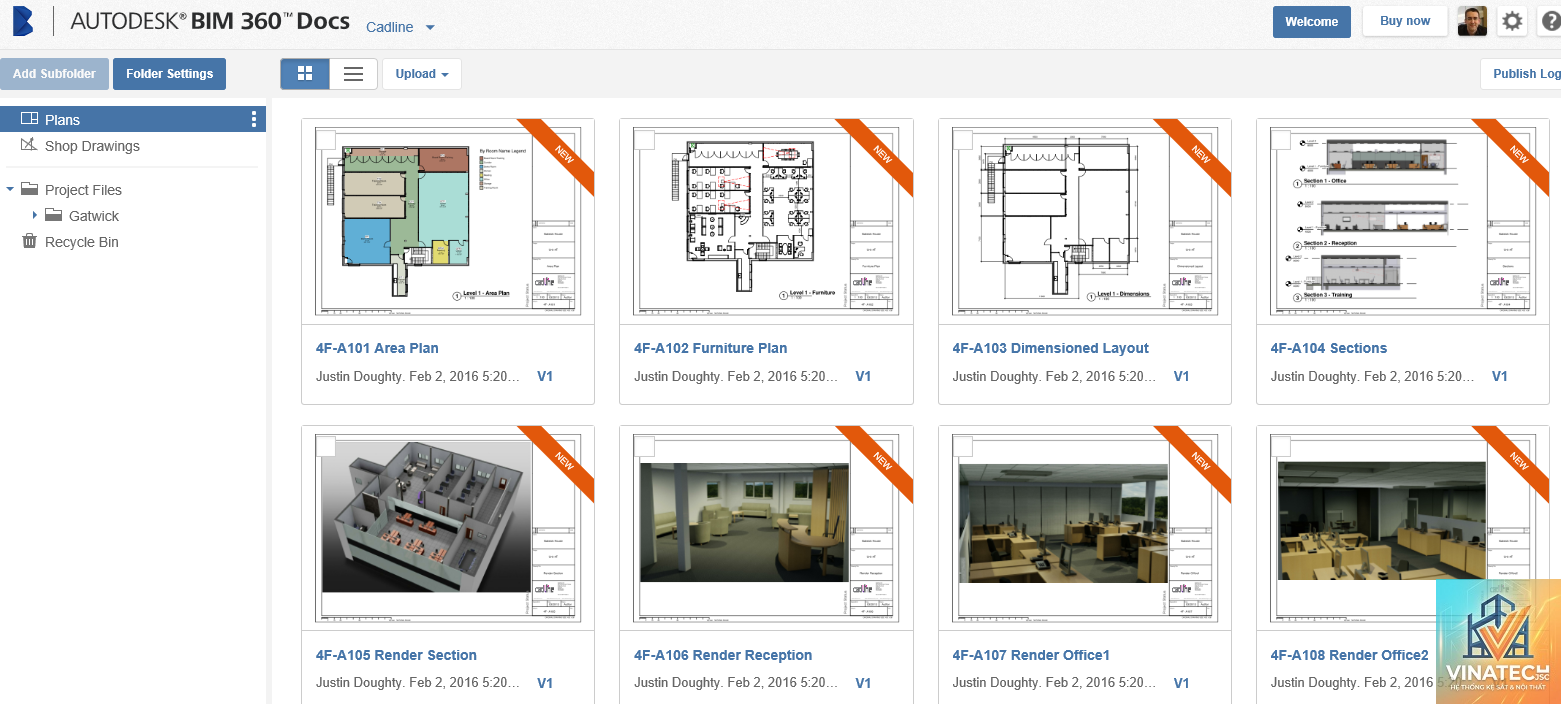The height and width of the screenshot is (704, 1561).
Task: Open the Recycle Bin
Action: (x=81, y=241)
